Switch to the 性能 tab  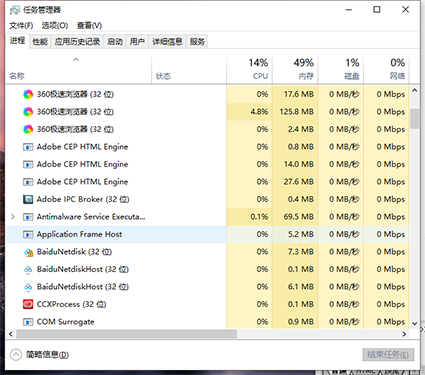click(x=40, y=42)
